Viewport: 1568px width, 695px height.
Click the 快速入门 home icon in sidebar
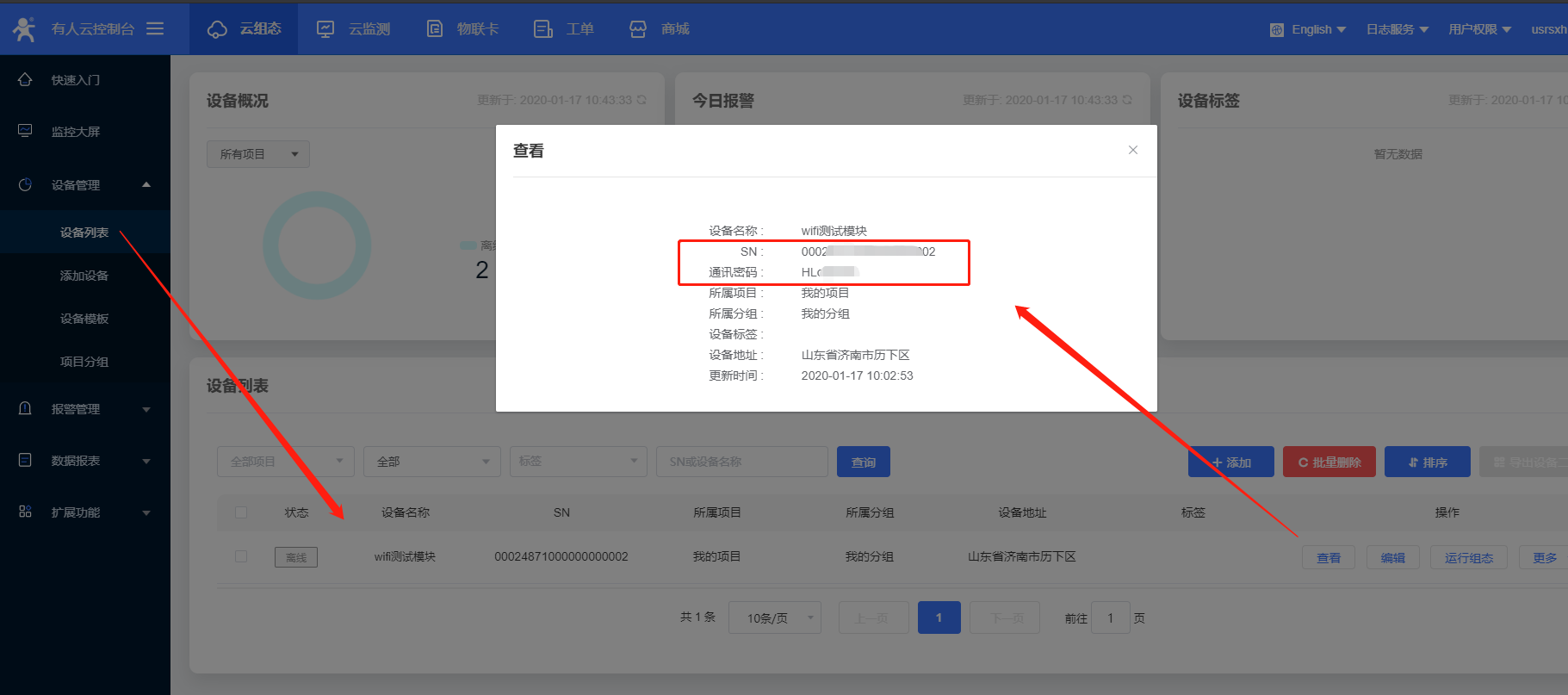tap(25, 80)
